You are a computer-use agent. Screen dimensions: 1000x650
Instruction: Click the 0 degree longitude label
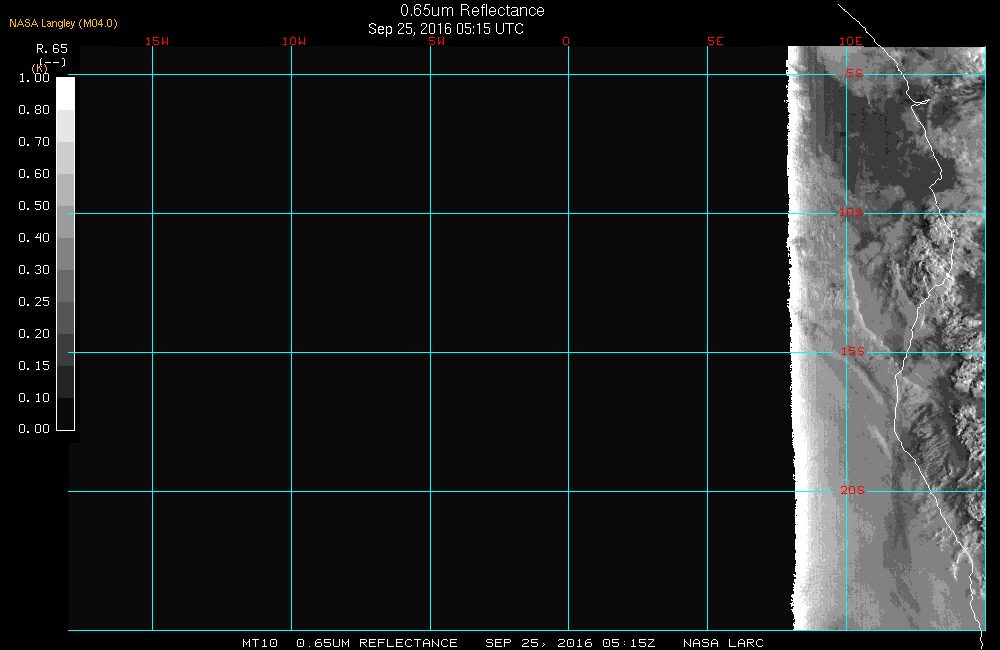(x=566, y=41)
